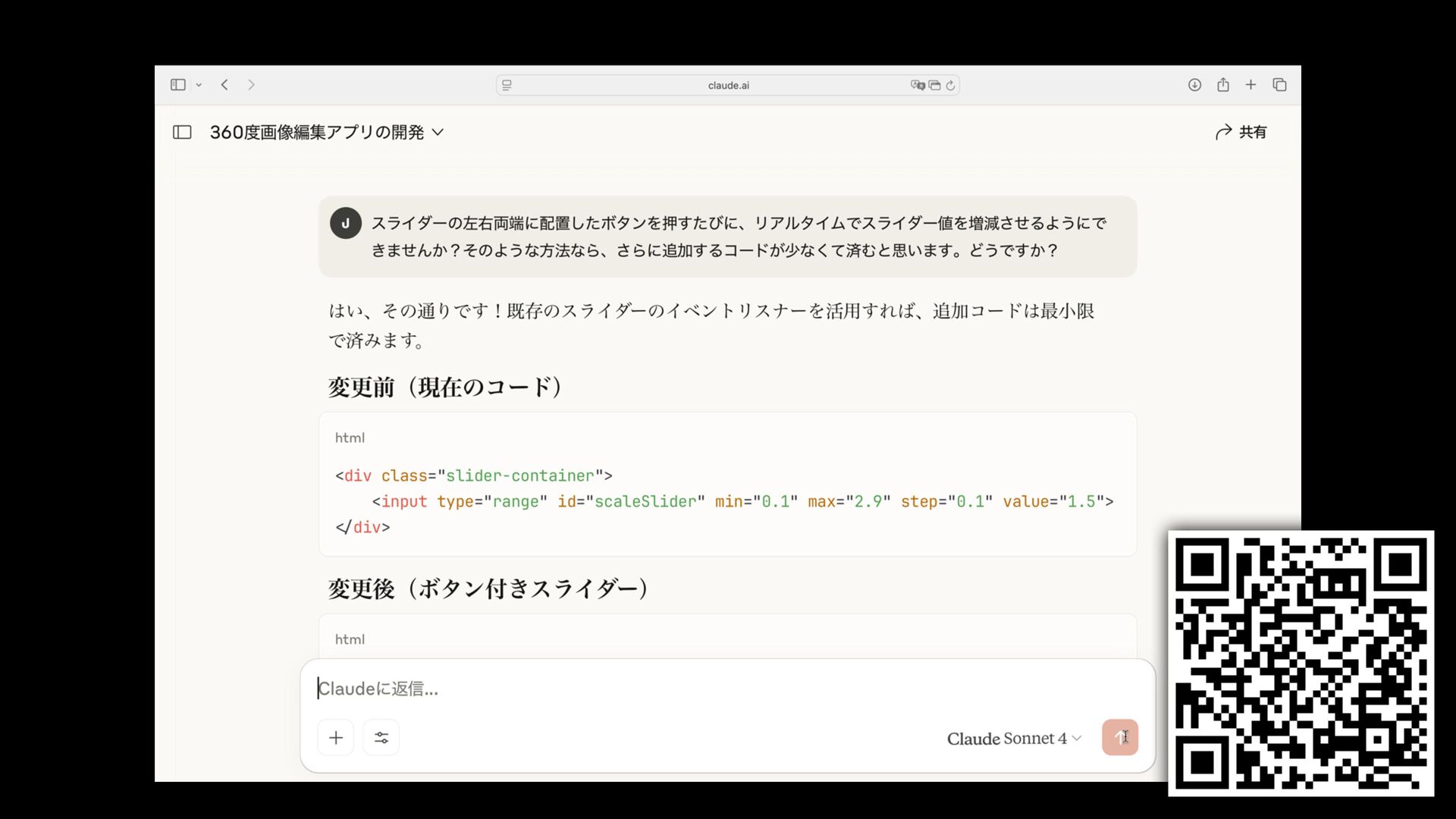Click the first html code block label

tap(350, 438)
